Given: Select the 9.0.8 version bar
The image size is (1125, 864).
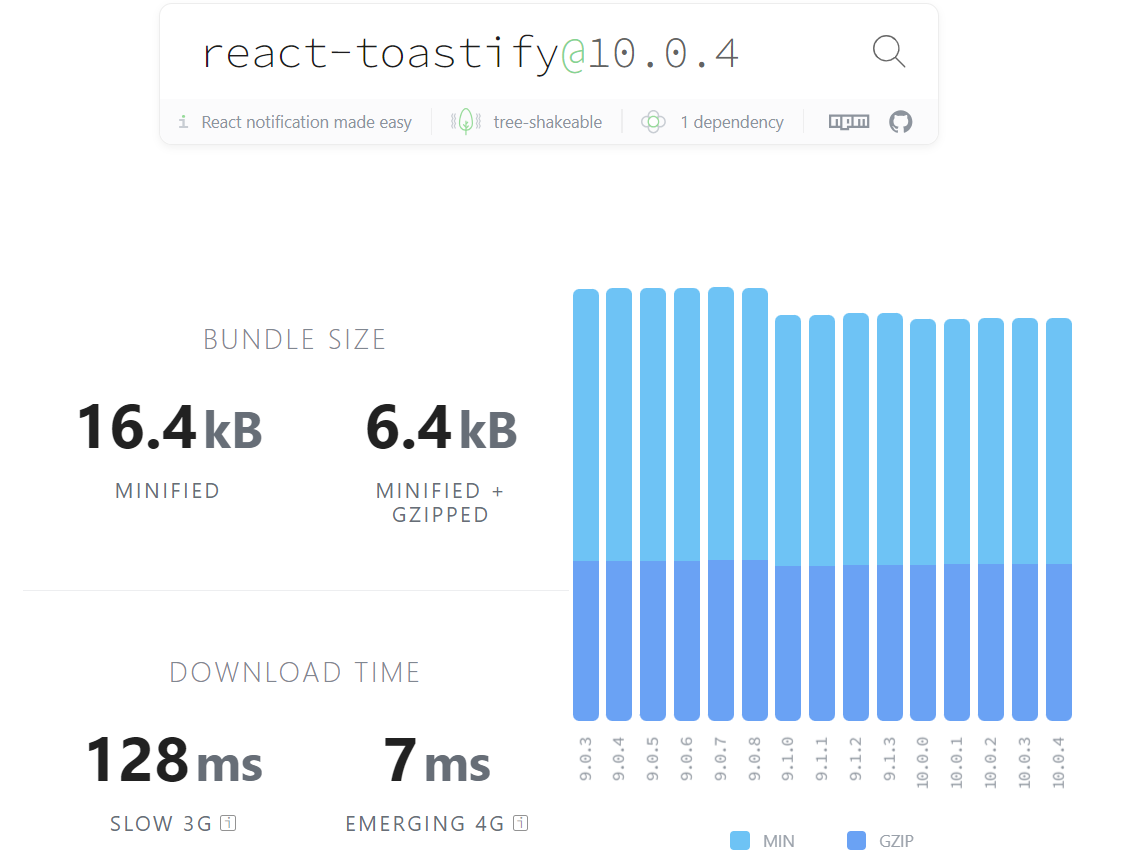Looking at the screenshot, I should [x=755, y=504].
